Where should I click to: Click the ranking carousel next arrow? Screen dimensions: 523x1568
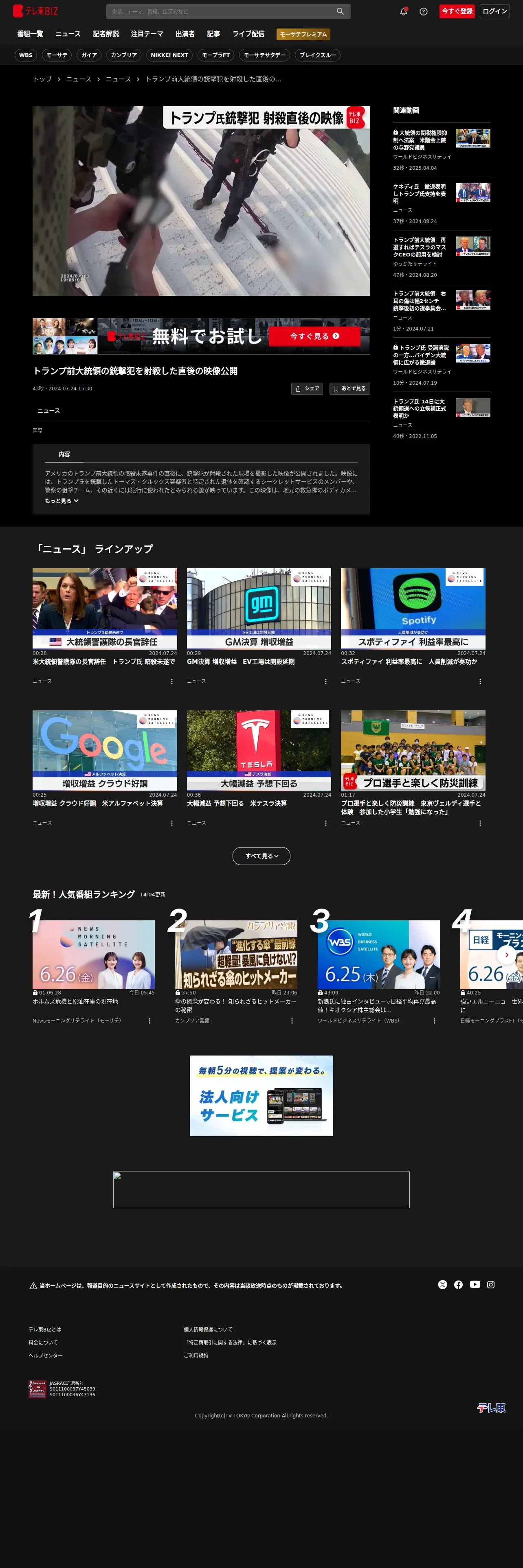pos(507,955)
